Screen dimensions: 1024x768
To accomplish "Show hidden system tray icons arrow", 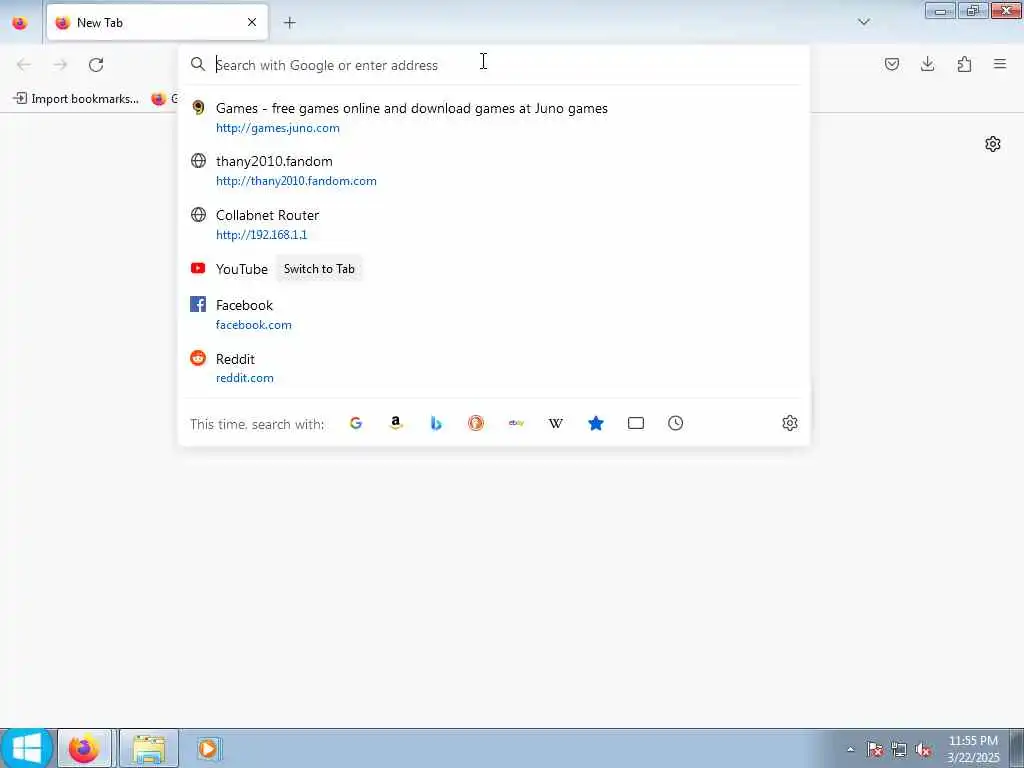I will (x=850, y=749).
